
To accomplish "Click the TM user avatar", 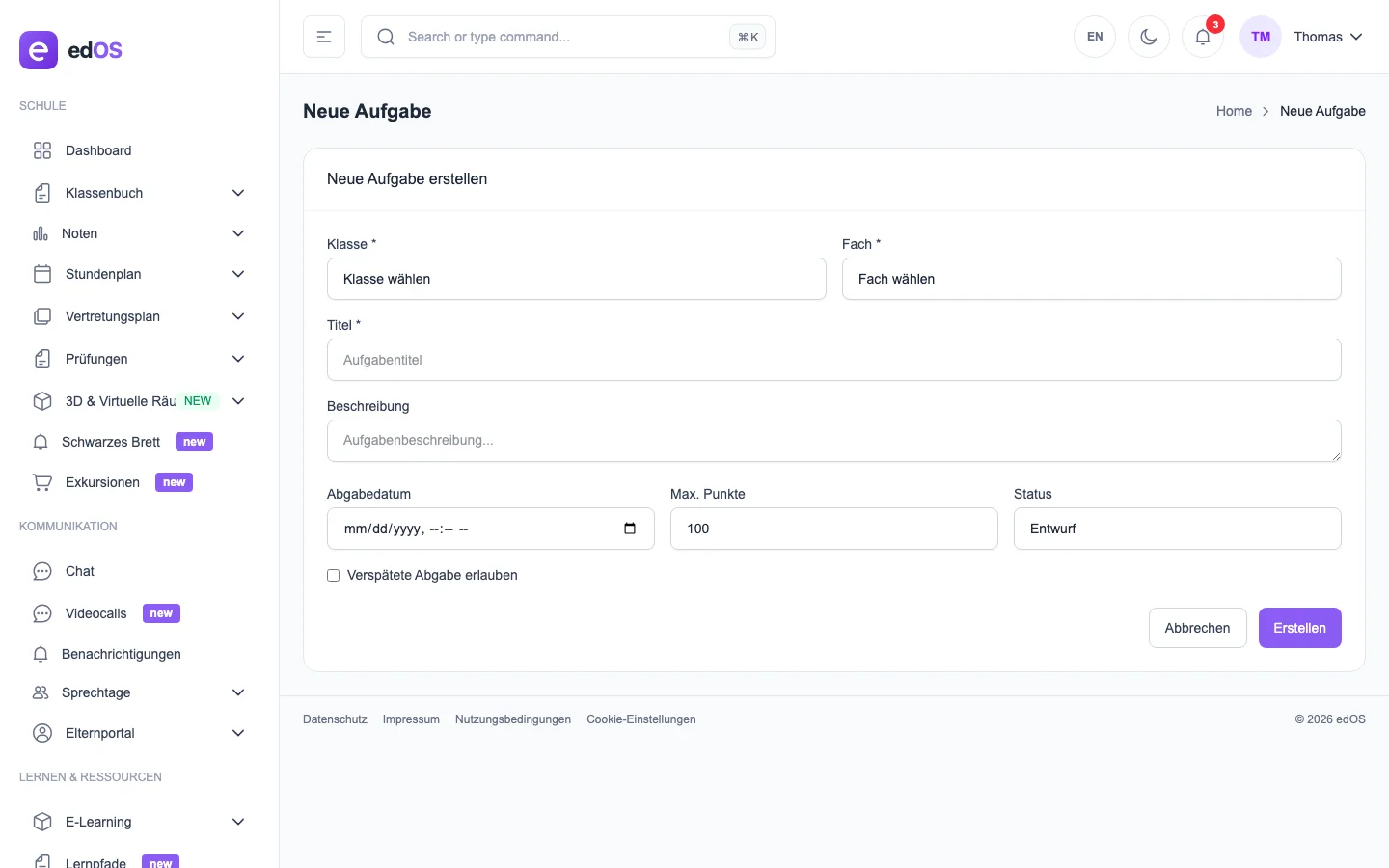I will click(1260, 37).
